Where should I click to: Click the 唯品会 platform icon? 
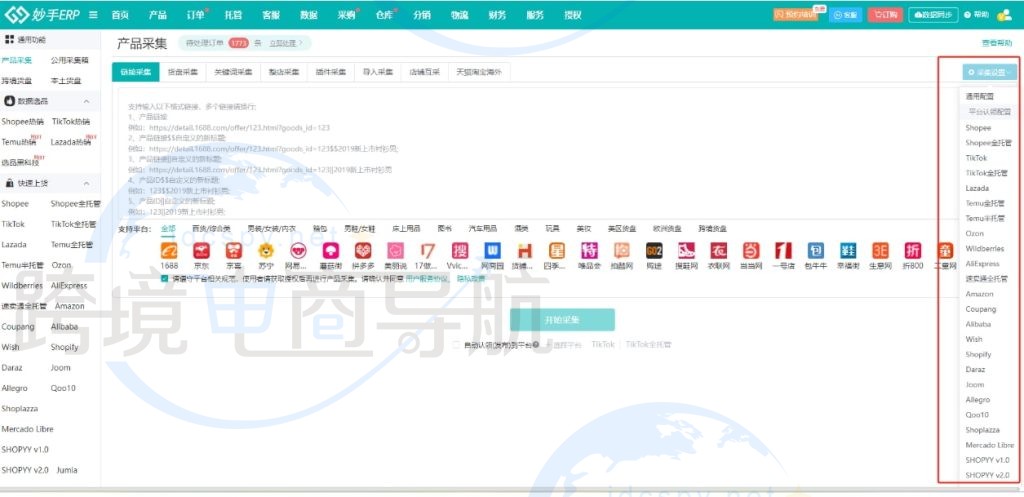coord(589,251)
